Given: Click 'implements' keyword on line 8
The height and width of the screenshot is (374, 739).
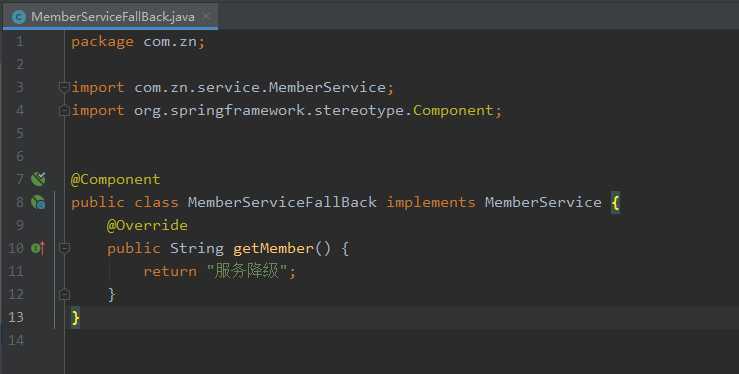Looking at the screenshot, I should [x=430, y=203].
